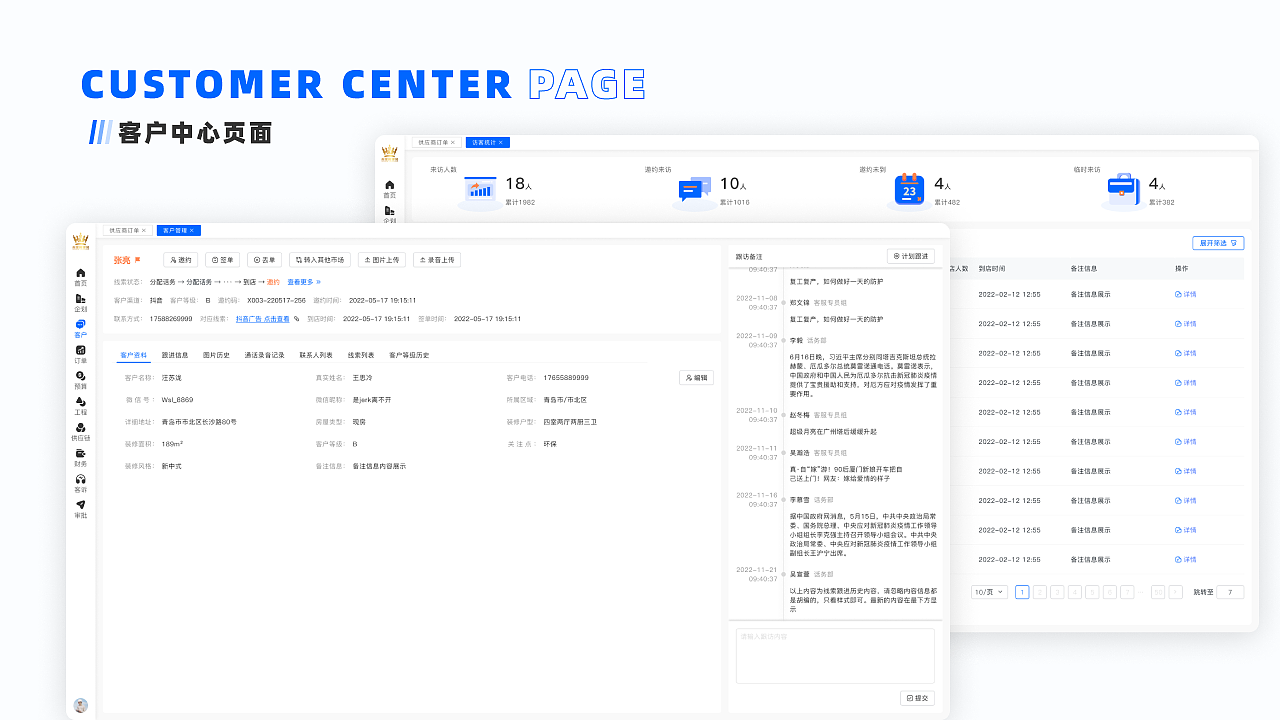Submit follow-up with 提交 button
The image size is (1280, 720).
(x=917, y=698)
